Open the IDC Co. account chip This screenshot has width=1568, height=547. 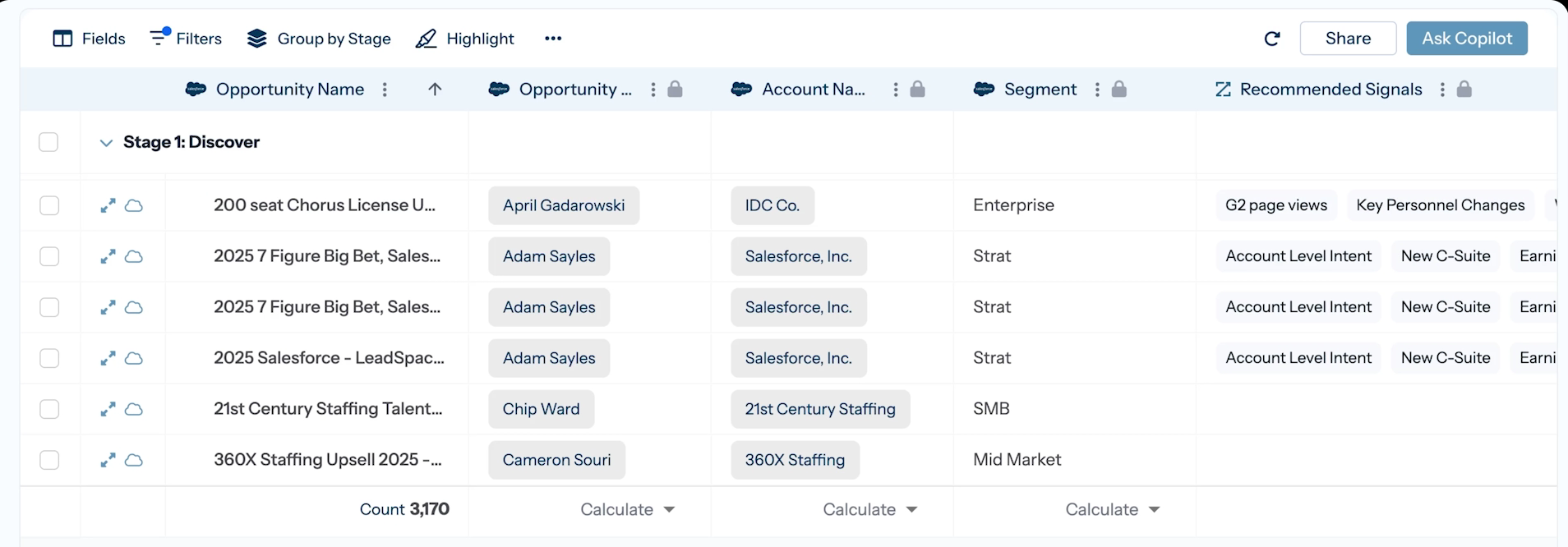tap(772, 205)
